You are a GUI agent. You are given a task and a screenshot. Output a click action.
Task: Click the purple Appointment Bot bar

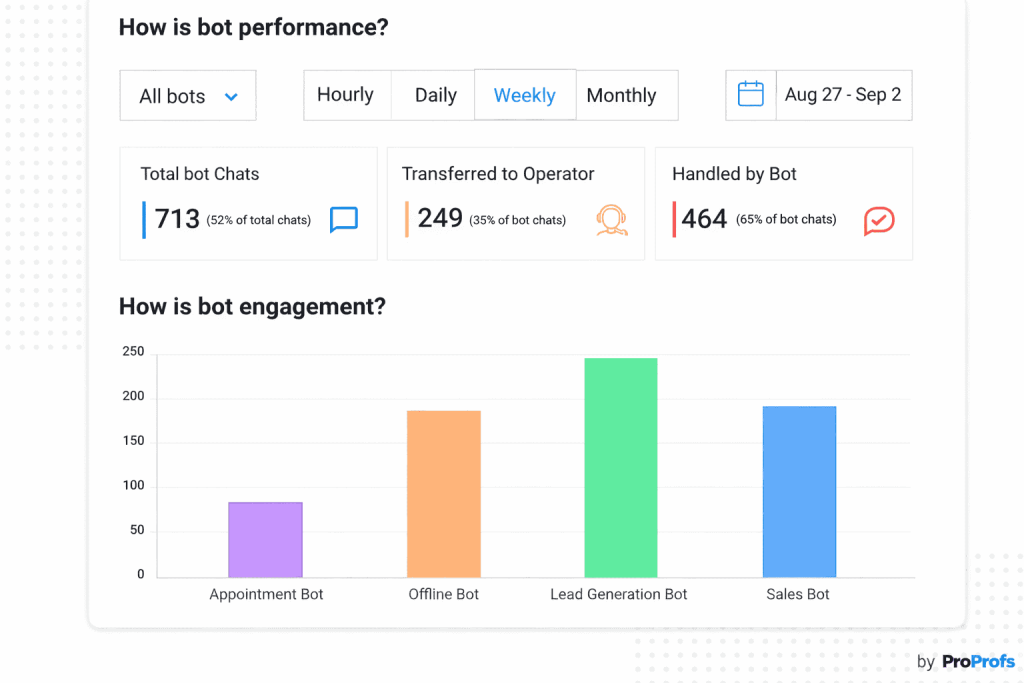pyautogui.click(x=265, y=537)
